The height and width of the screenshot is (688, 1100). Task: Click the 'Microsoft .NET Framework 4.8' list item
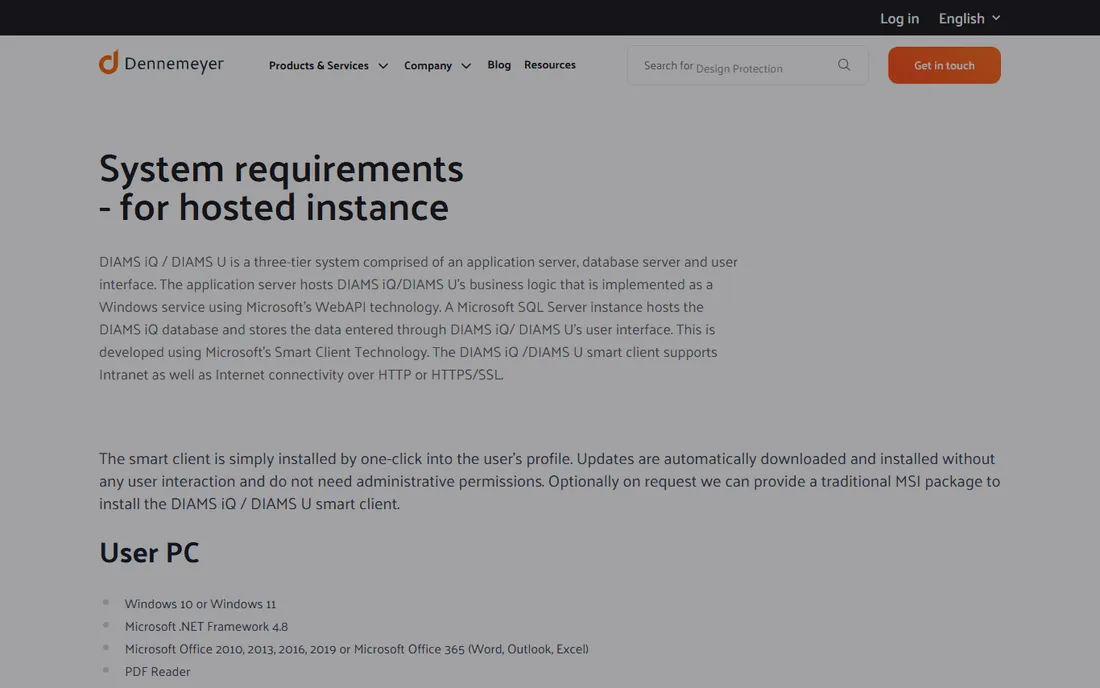(x=206, y=626)
